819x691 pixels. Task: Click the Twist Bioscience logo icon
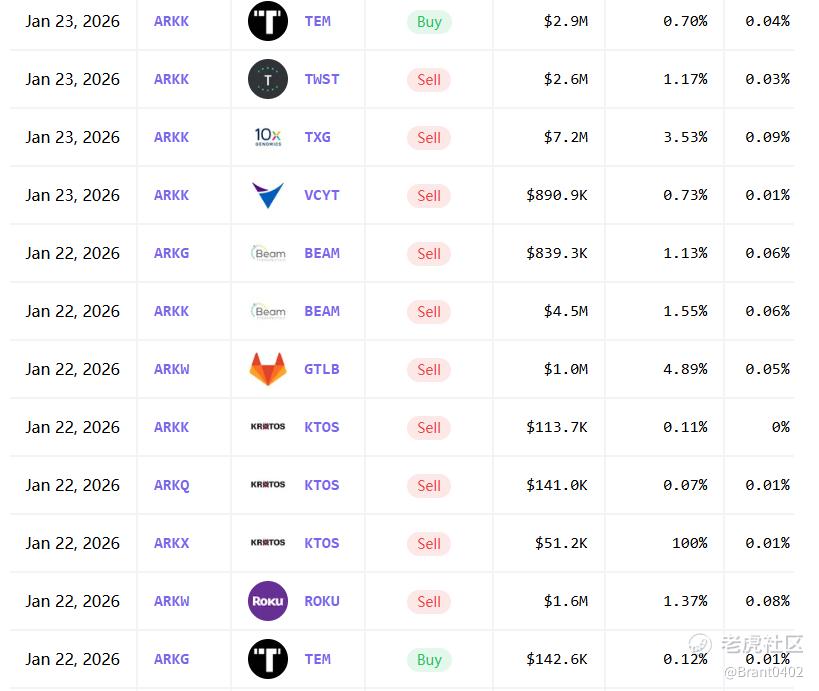tap(267, 79)
